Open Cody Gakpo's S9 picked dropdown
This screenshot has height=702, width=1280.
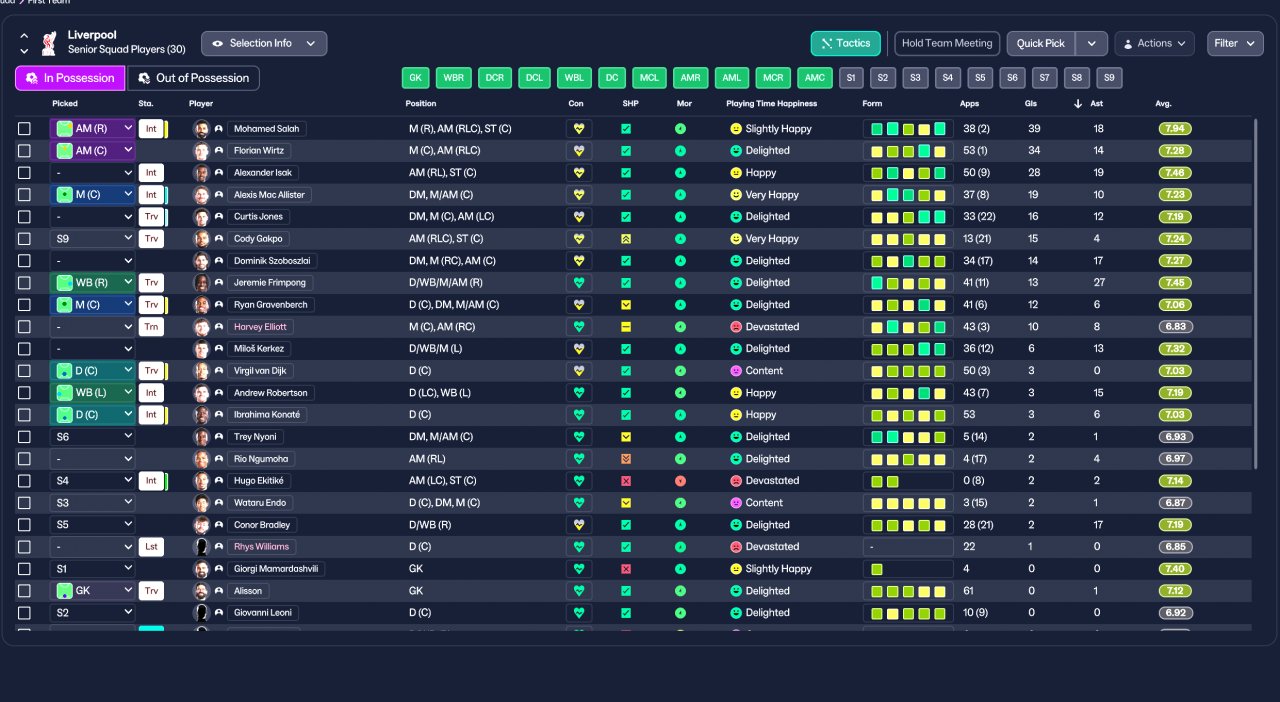(92, 239)
